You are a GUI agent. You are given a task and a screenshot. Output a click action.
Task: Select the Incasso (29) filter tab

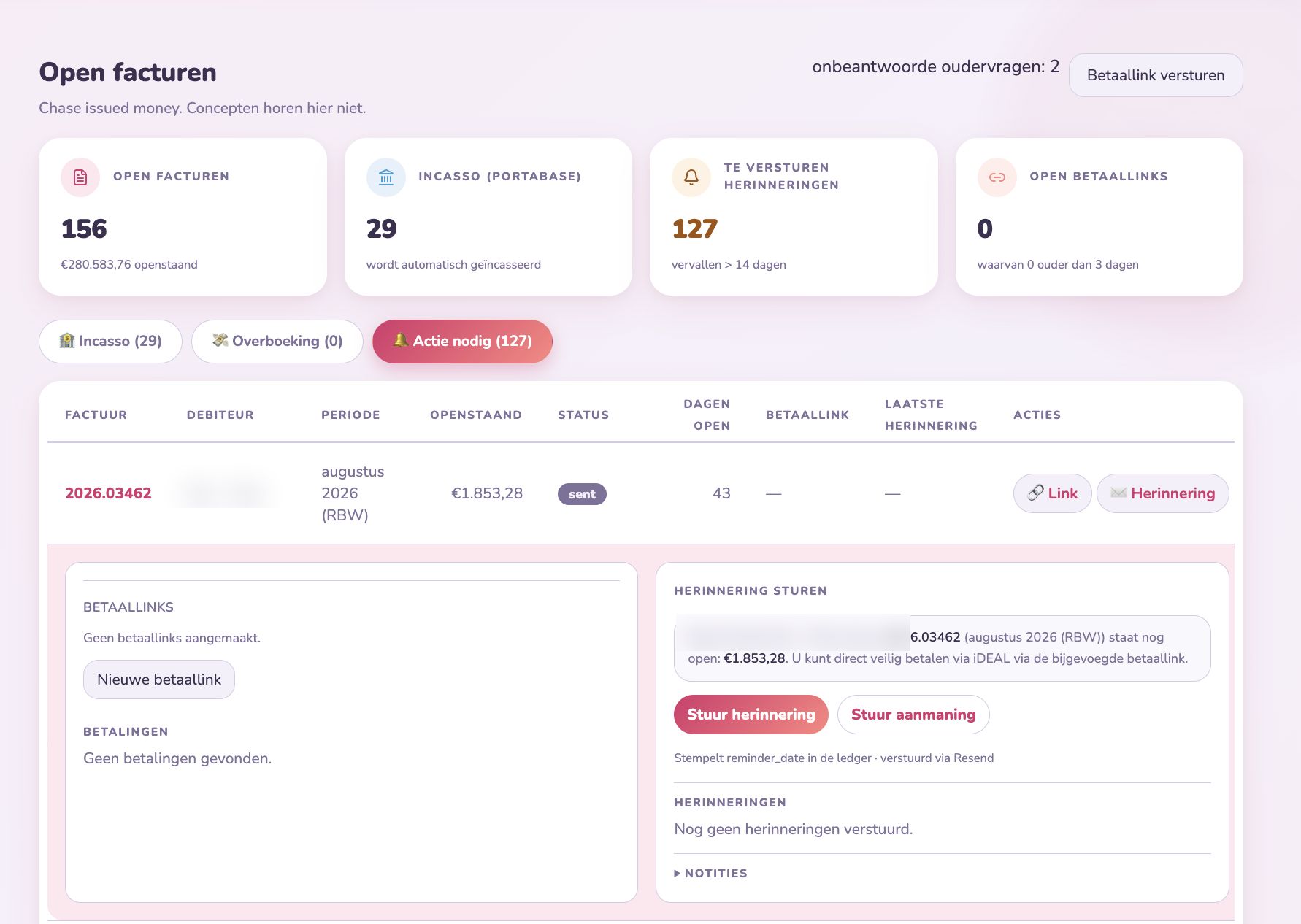110,341
